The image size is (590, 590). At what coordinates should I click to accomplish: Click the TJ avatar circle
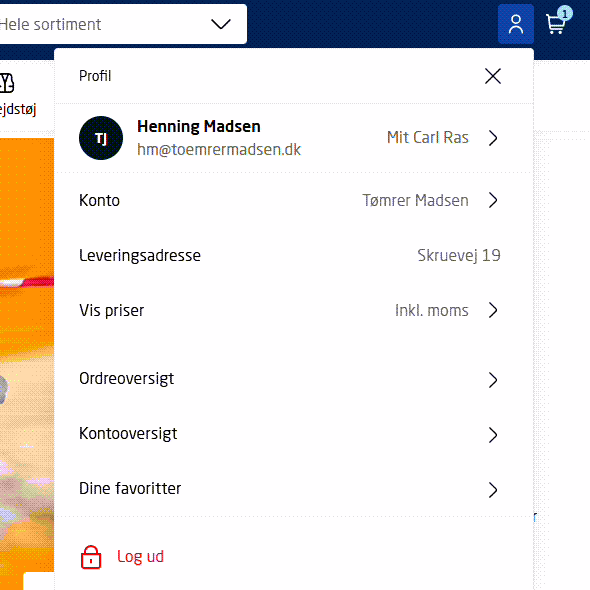101,138
